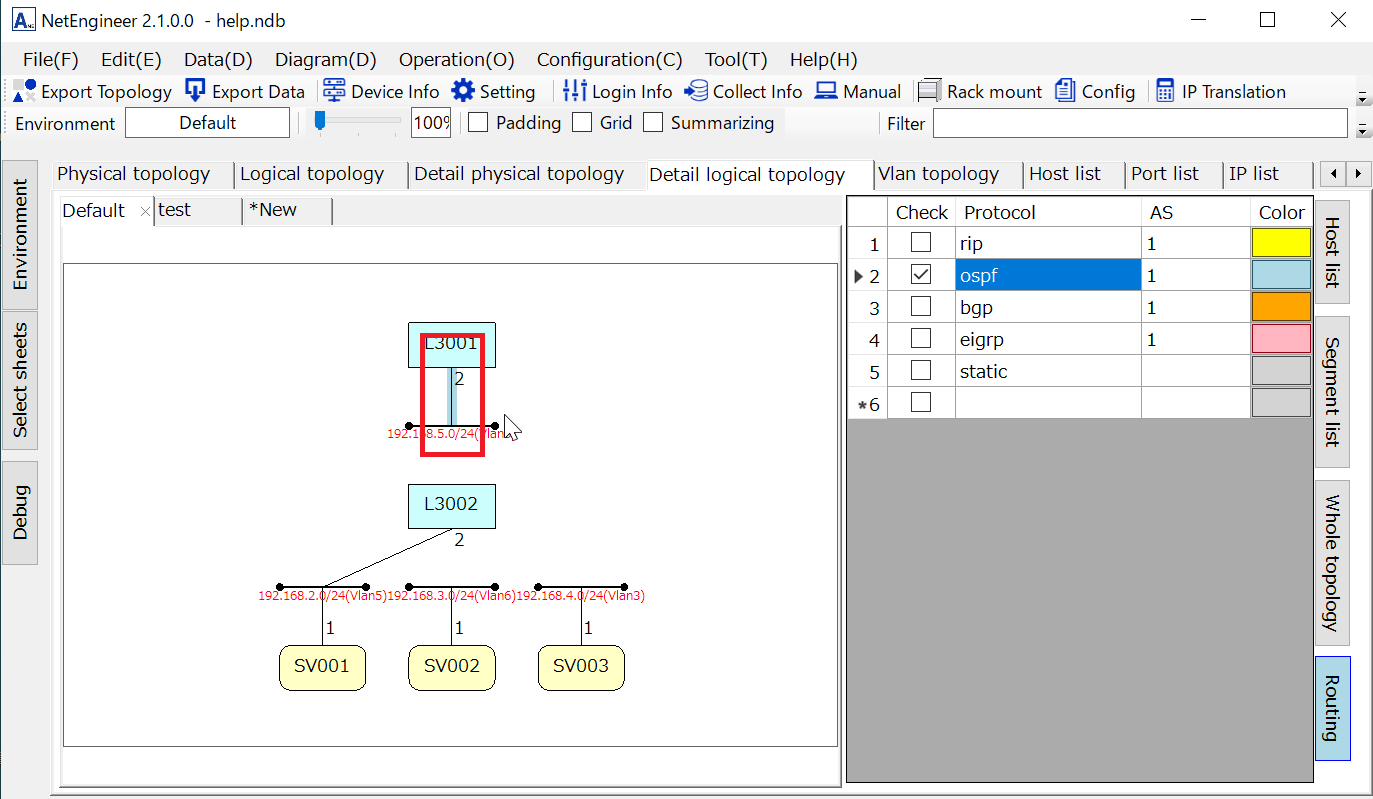1373x799 pixels.
Task: Click the Collect Info database icon
Action: pos(696,91)
